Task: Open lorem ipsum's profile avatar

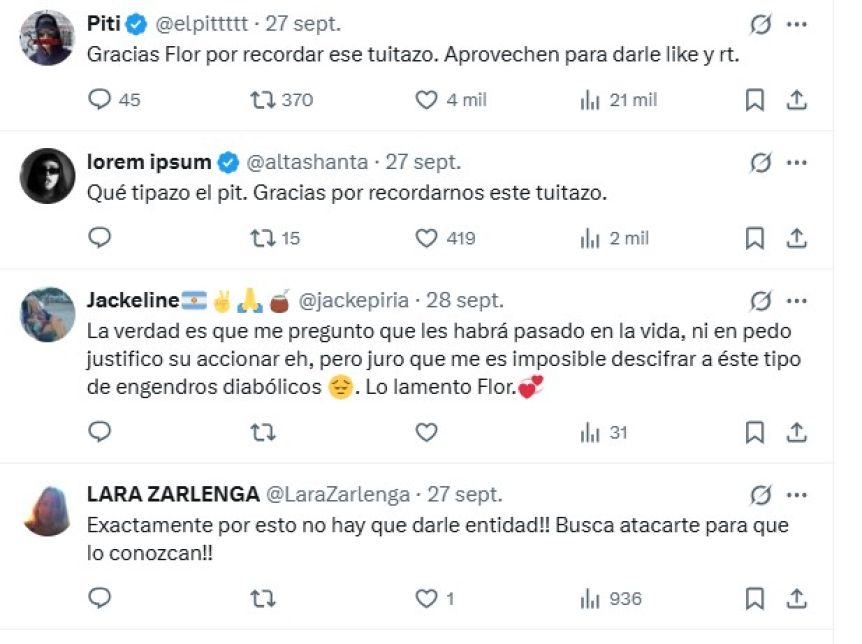Action: (47, 176)
